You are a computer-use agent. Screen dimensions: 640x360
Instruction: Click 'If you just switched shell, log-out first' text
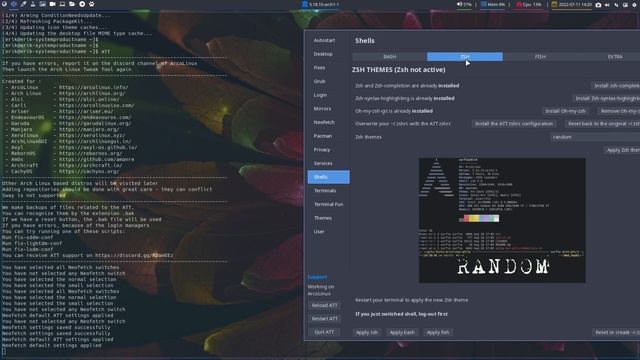(x=401, y=314)
